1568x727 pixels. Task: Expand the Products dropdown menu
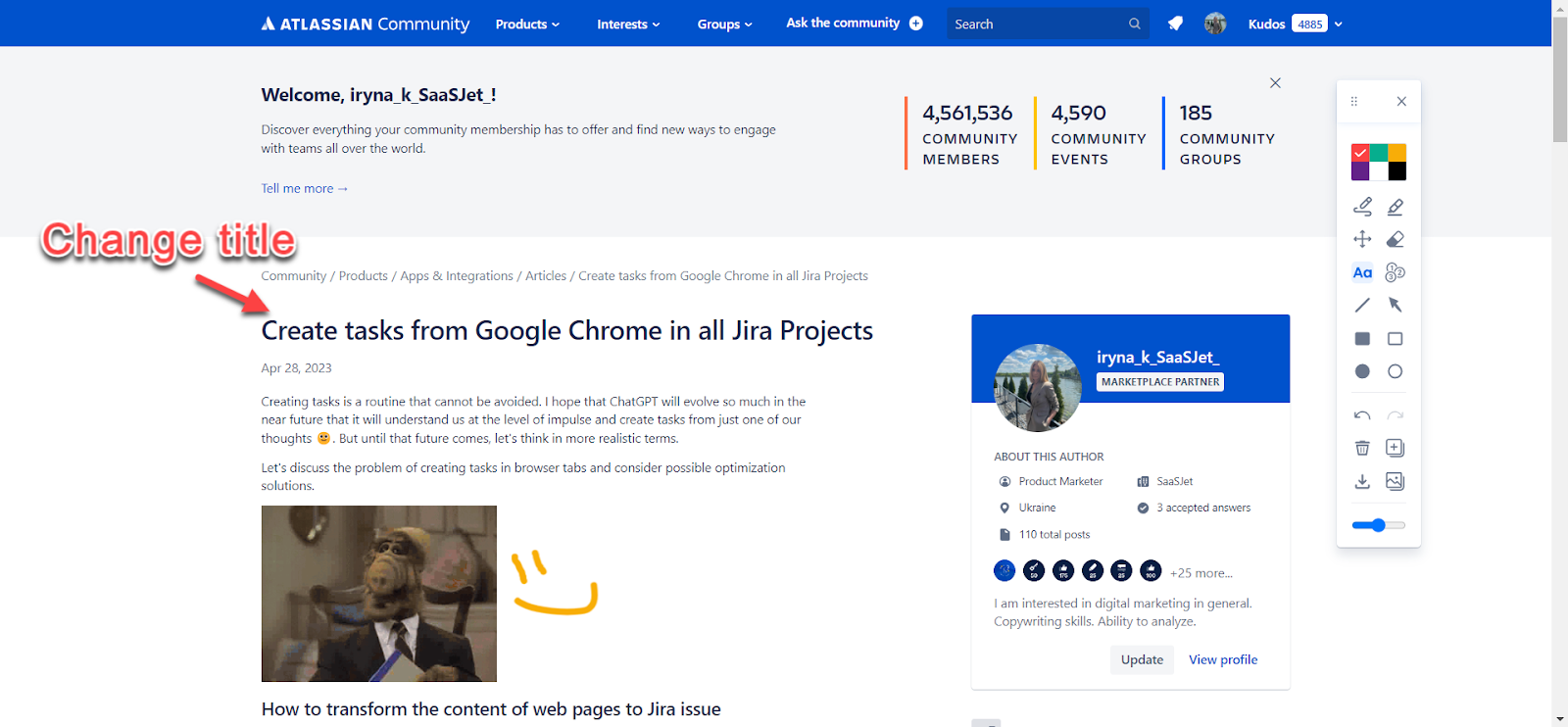(x=527, y=24)
